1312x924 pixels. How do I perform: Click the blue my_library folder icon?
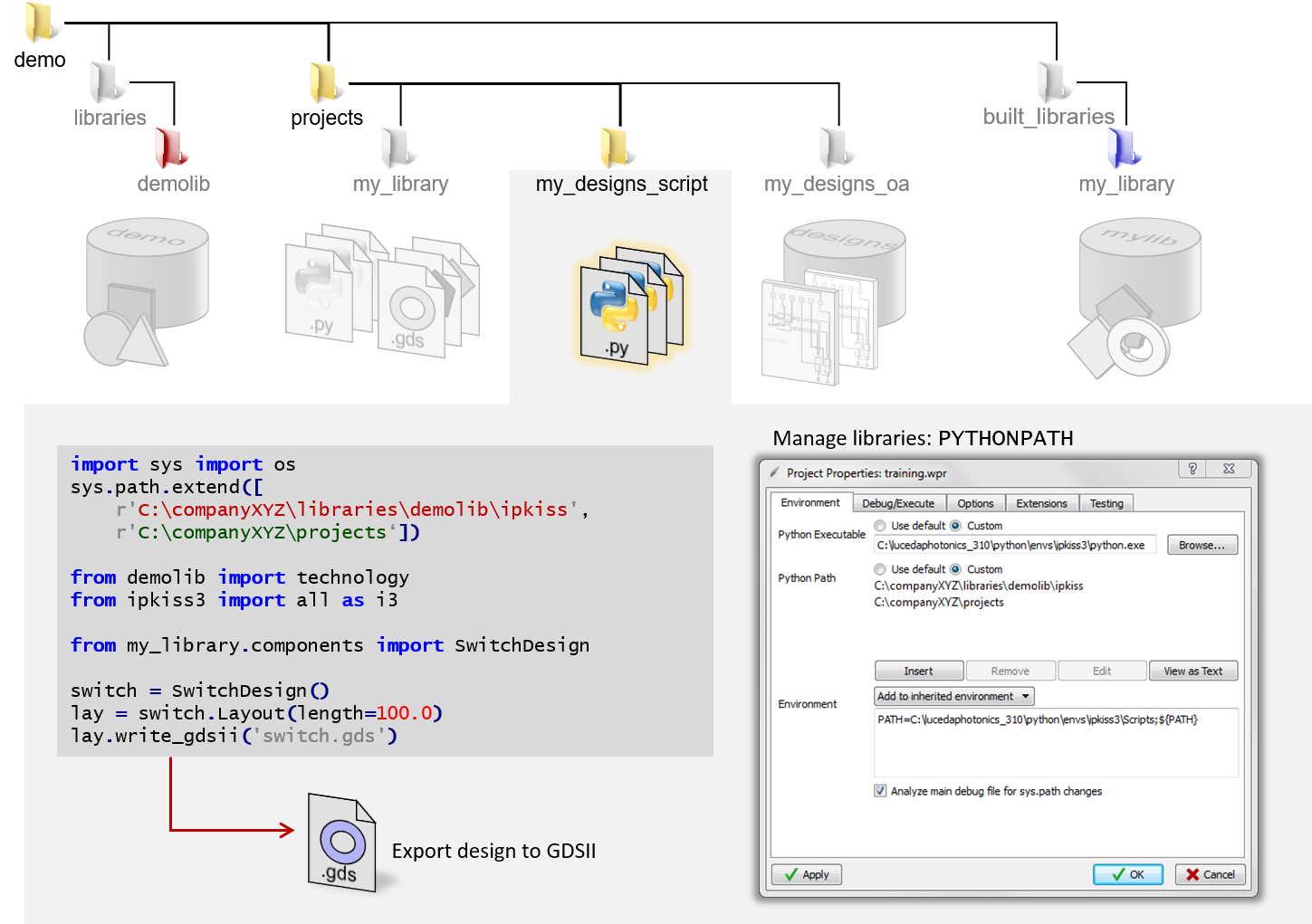coord(1125,148)
